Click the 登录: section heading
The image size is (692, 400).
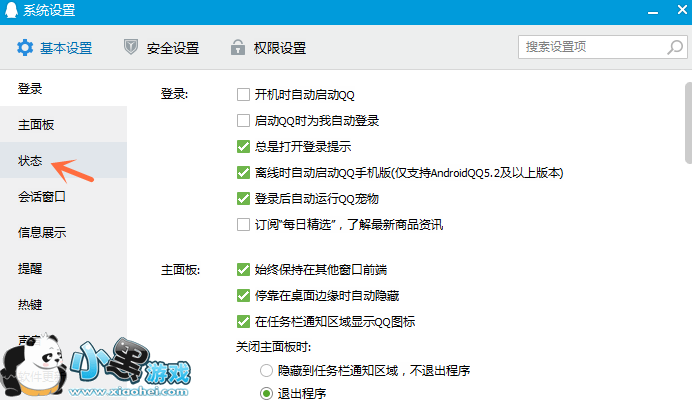[x=174, y=94]
